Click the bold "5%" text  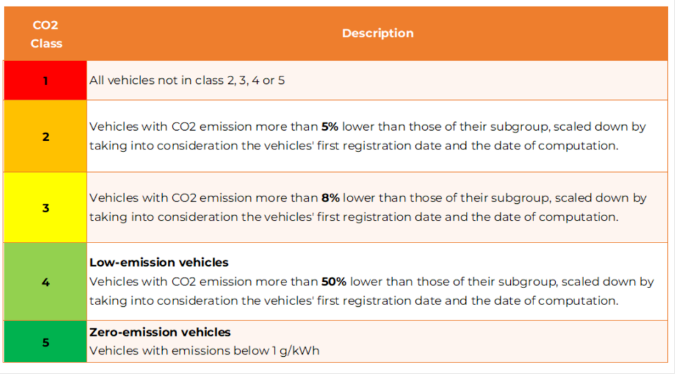[x=330, y=127]
